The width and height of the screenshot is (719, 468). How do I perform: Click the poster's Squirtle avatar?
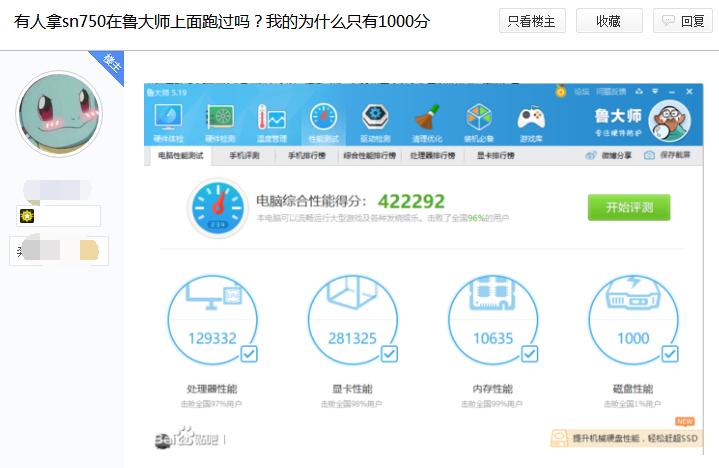(59, 114)
